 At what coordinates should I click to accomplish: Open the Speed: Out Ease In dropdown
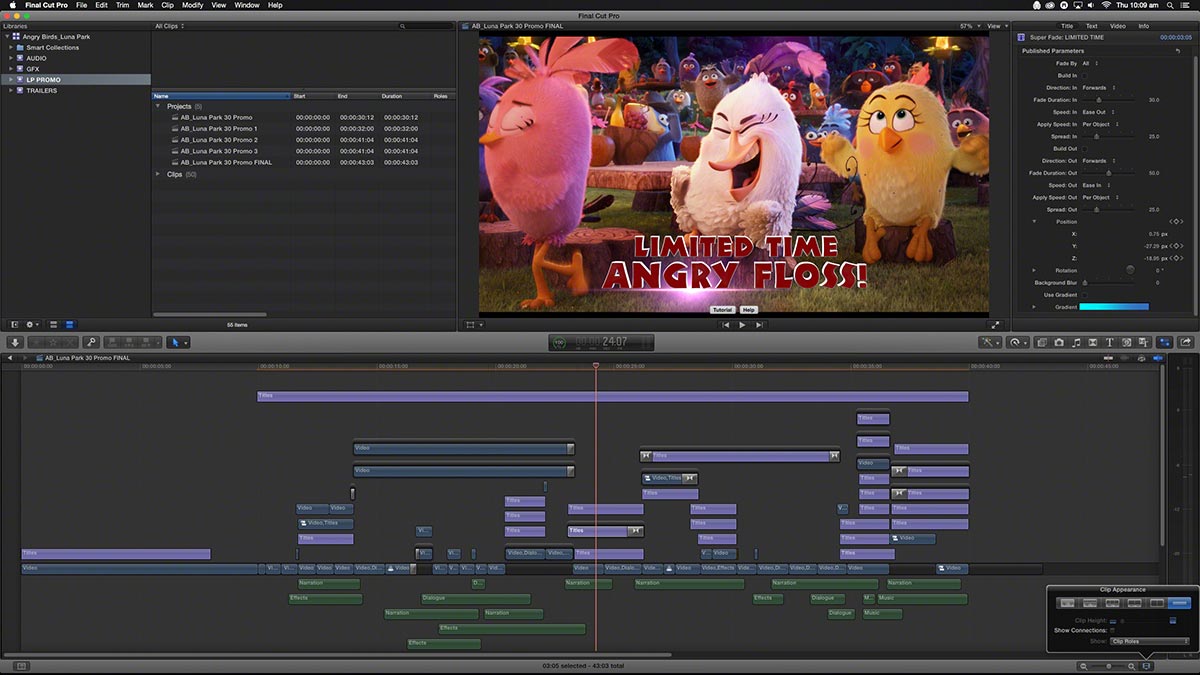point(1094,185)
